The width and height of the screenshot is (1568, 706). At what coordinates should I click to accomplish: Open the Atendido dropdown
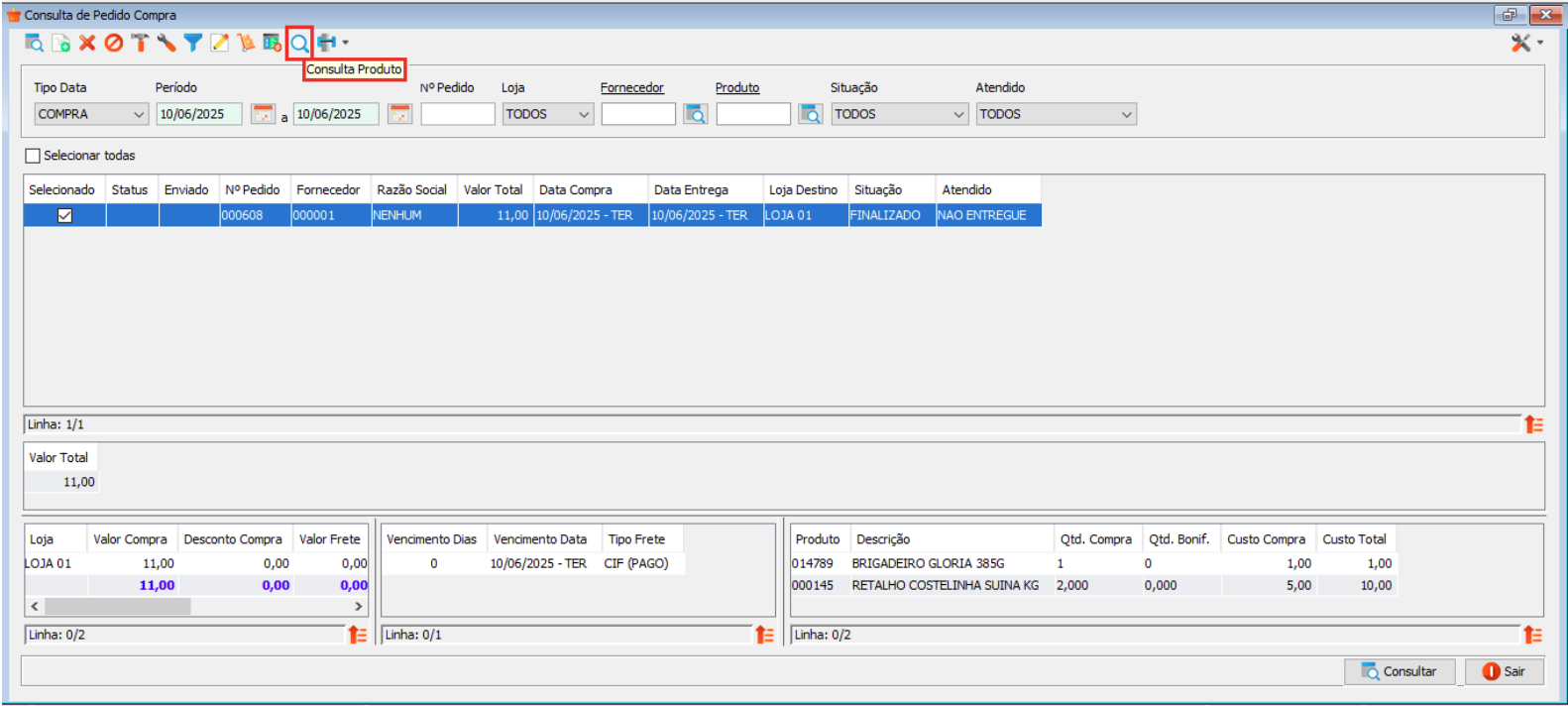click(1126, 114)
